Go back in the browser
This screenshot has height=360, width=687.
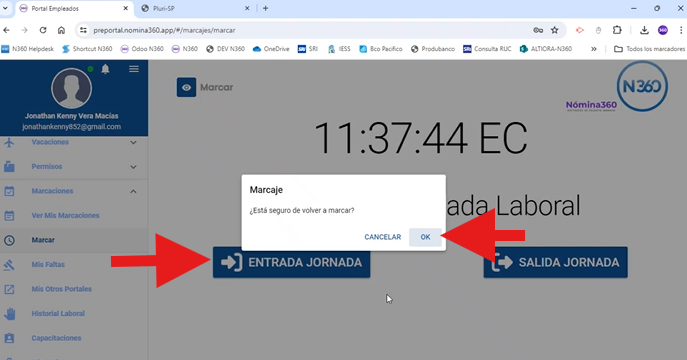coord(7,30)
